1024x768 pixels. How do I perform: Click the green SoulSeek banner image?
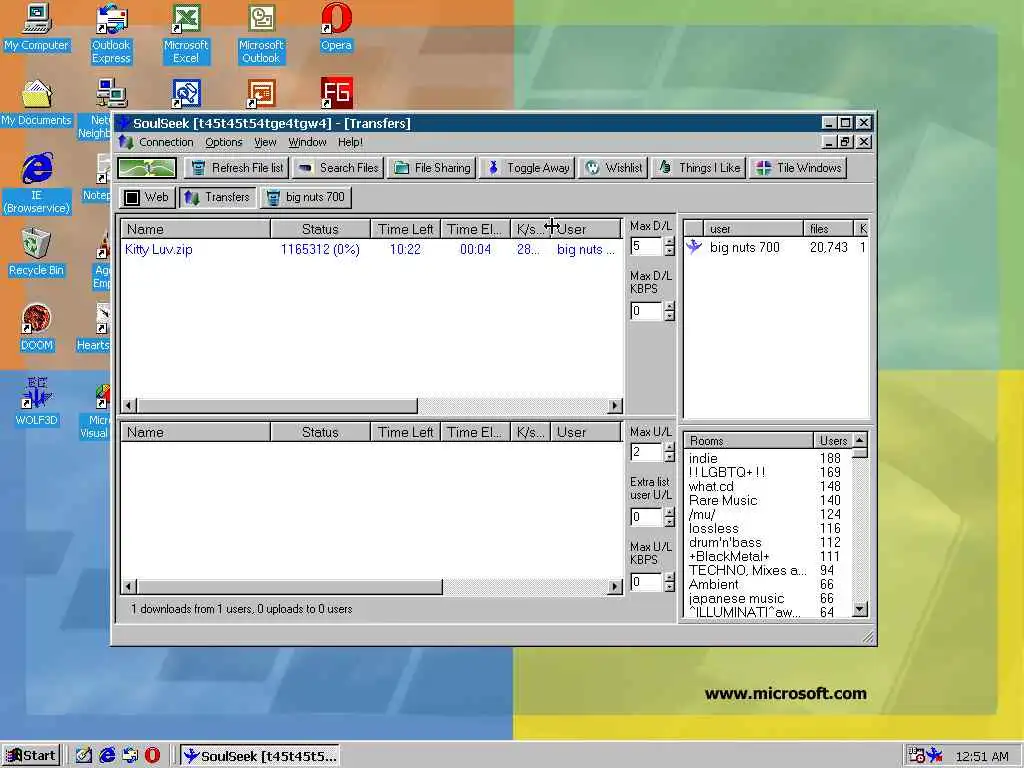[x=147, y=168]
